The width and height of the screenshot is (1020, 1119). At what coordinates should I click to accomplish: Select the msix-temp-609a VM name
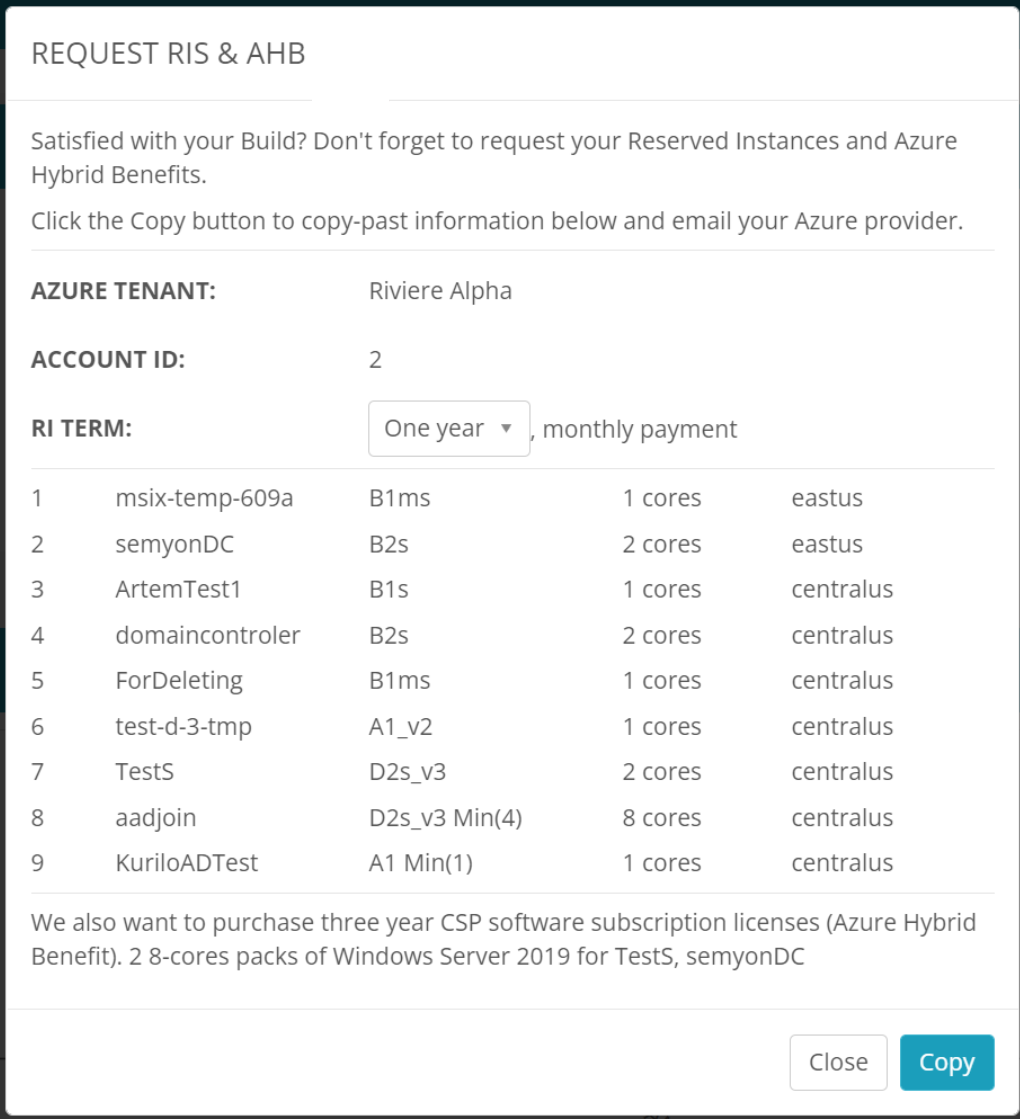point(204,498)
